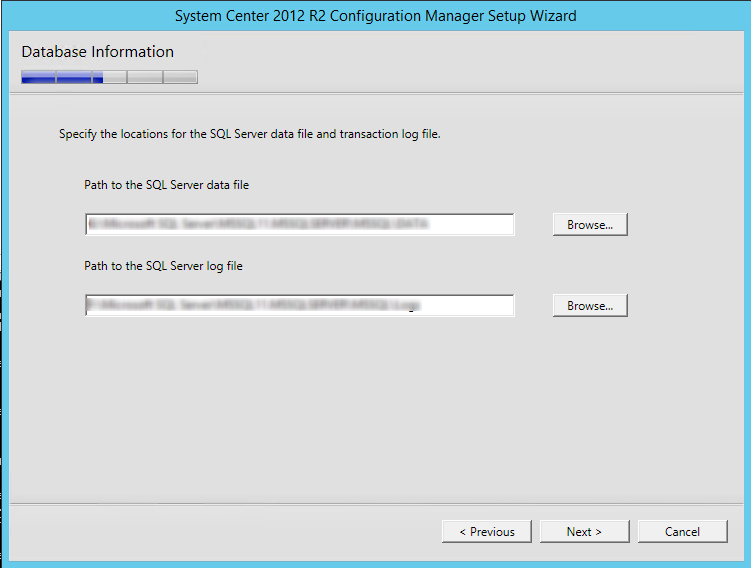The width and height of the screenshot is (751, 568).
Task: Click the fourth empty progress bar segment
Action: (145, 77)
